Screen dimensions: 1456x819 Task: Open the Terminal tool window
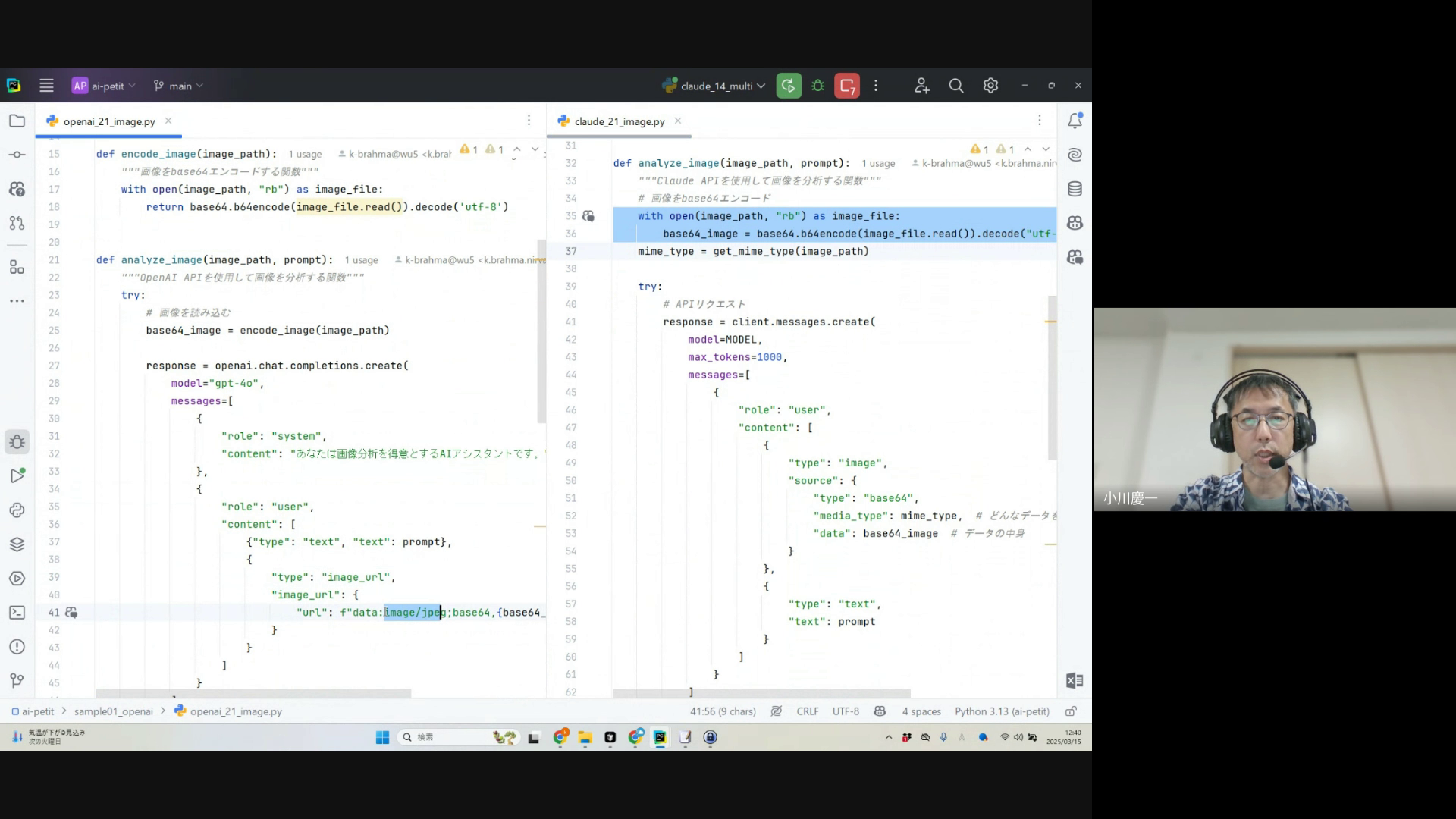(x=17, y=613)
